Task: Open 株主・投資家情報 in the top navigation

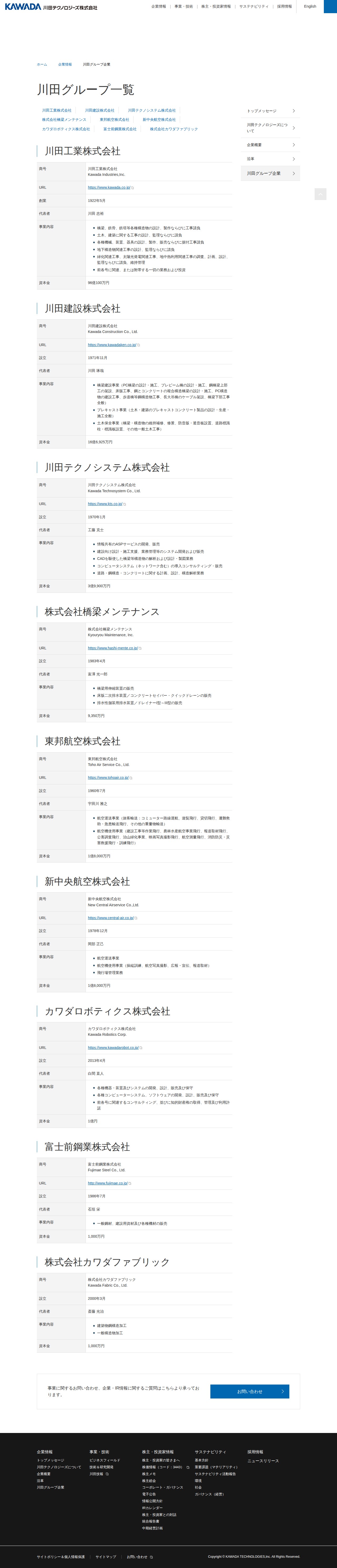Action: (216, 7)
